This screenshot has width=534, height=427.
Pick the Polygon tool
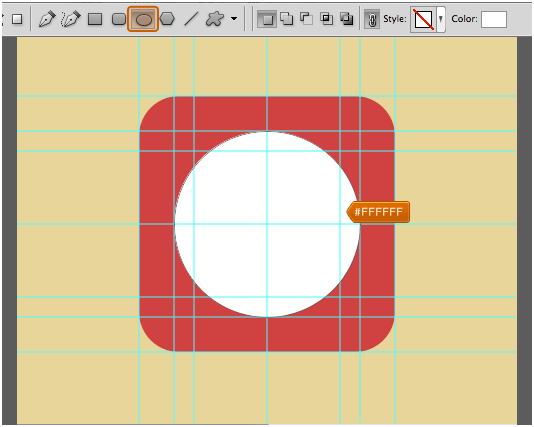click(167, 19)
